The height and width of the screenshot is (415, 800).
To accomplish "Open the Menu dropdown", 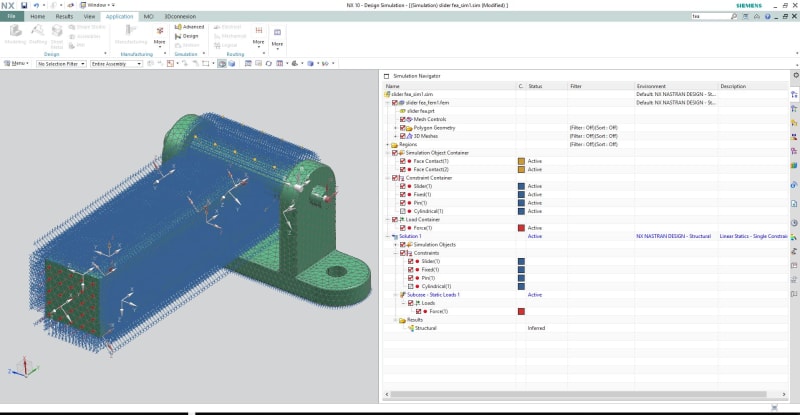I will click(x=16, y=64).
